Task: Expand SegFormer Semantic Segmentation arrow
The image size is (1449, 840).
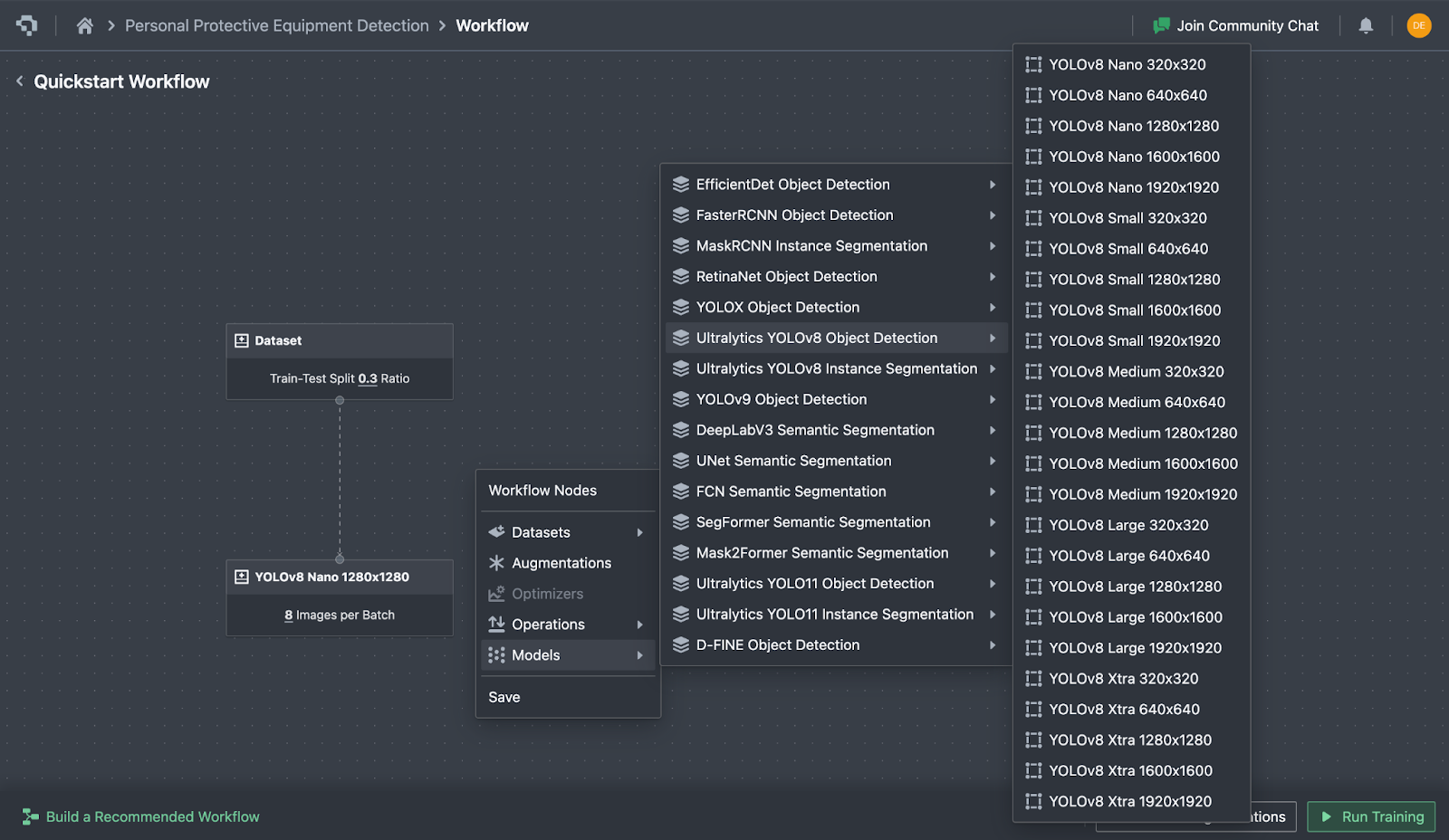Action: pyautogui.click(x=993, y=522)
